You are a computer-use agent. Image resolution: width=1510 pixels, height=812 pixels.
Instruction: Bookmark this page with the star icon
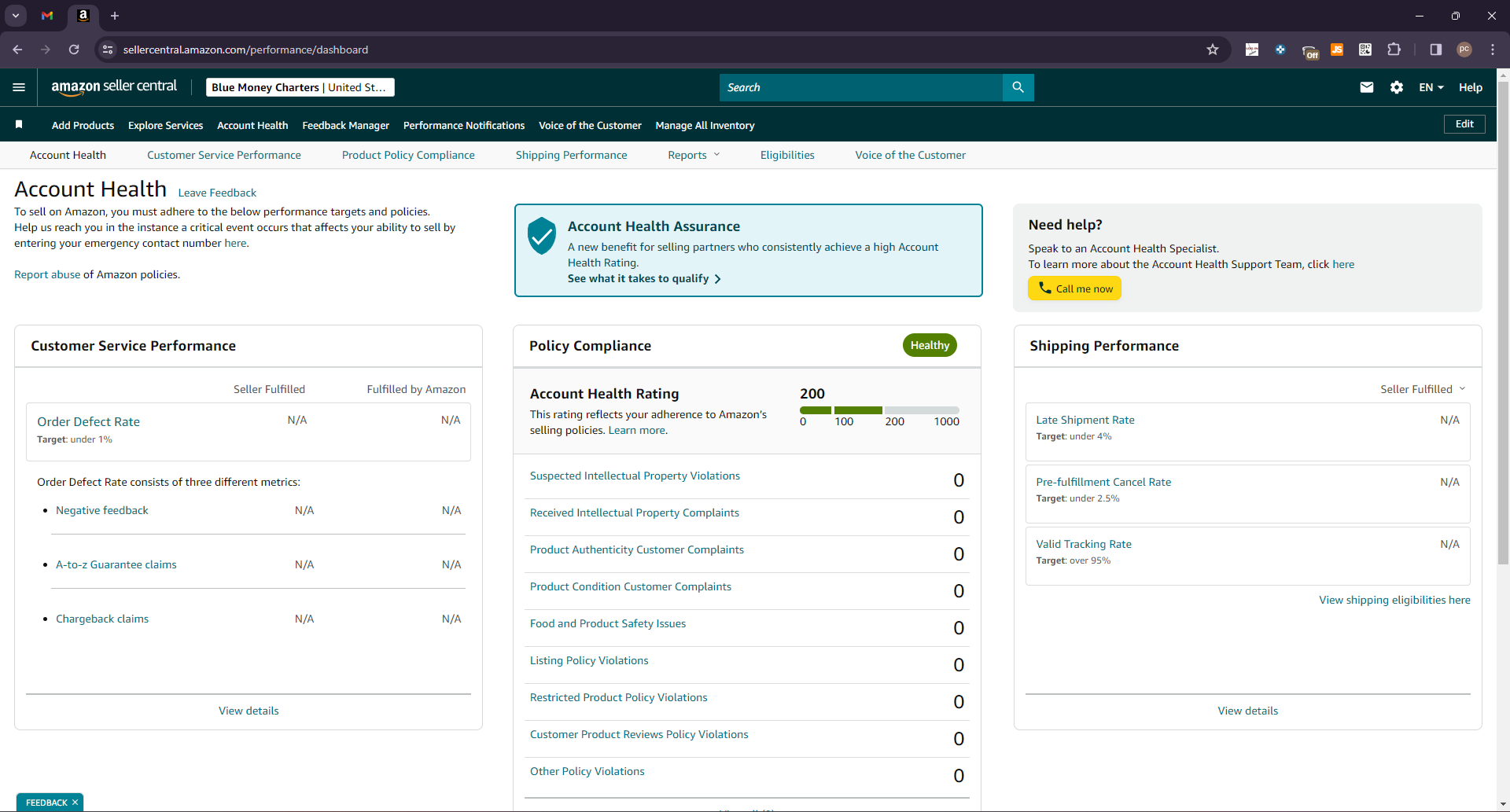(1213, 50)
